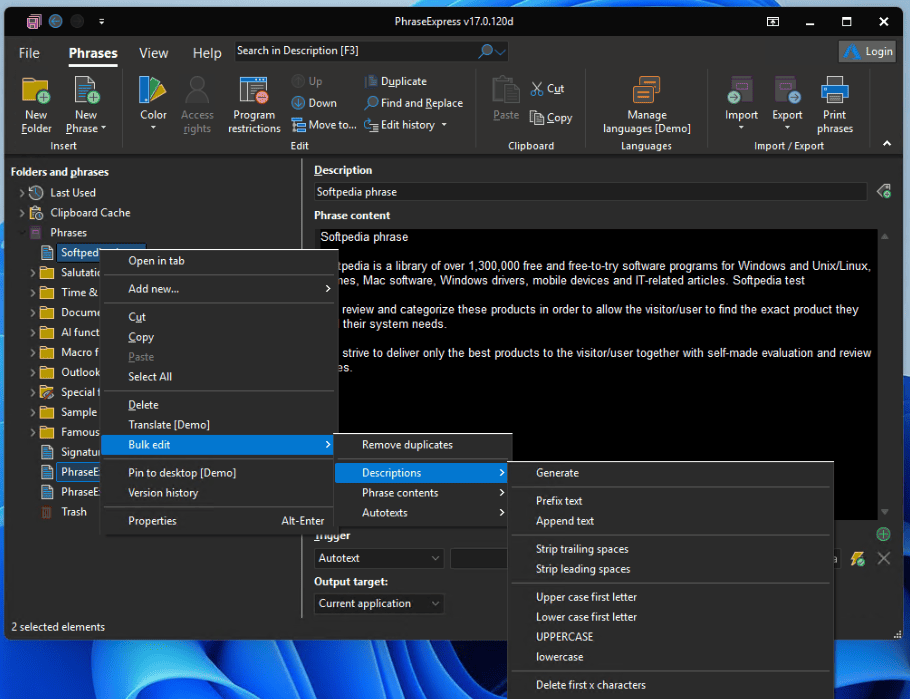Open the Help ribbon tab
This screenshot has height=699, width=910.
coord(207,53)
